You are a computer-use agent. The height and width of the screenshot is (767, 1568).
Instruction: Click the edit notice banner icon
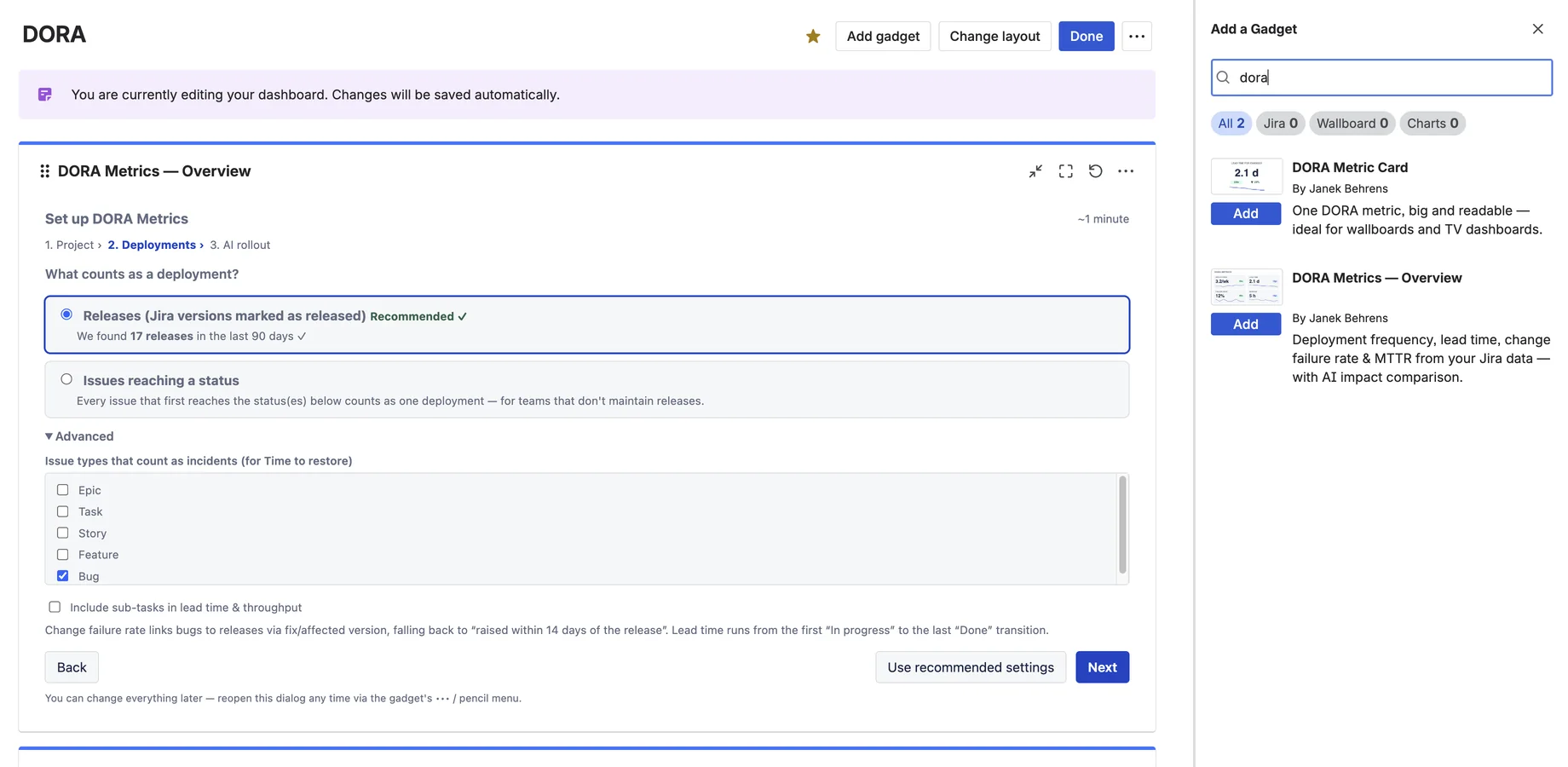click(45, 95)
